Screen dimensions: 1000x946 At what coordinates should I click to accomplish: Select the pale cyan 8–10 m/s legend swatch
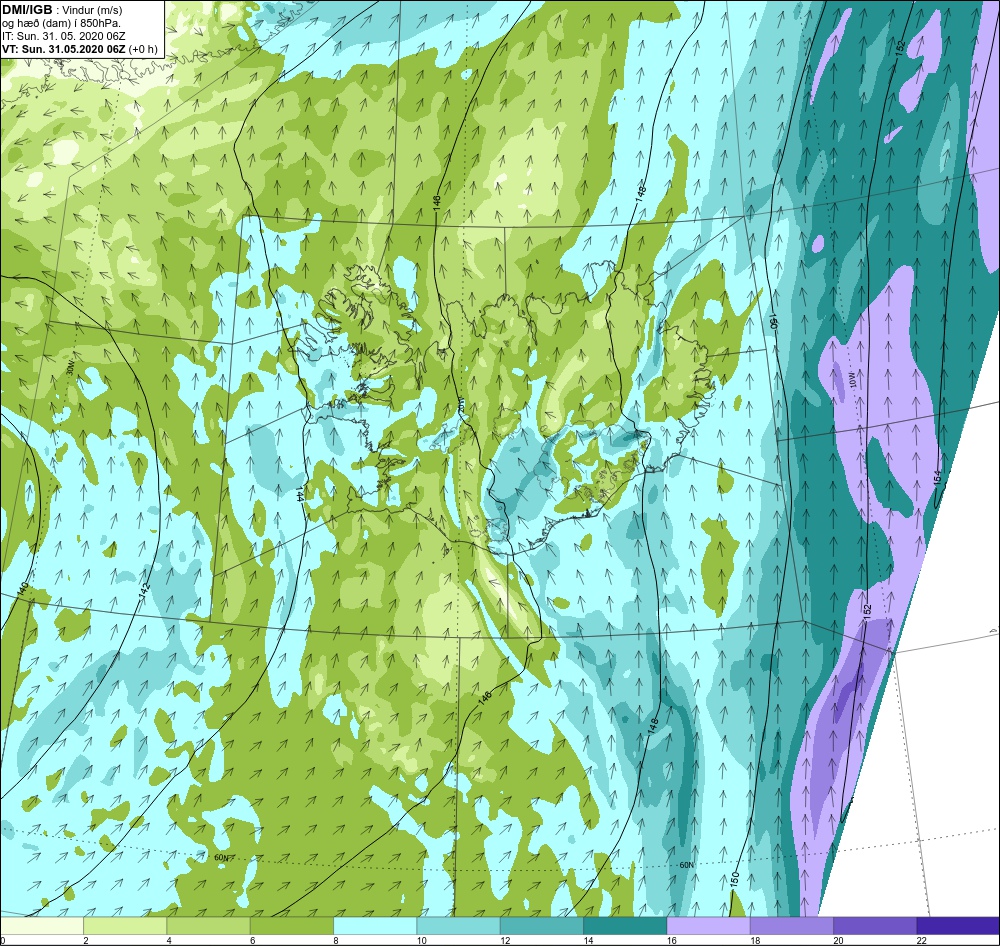[375, 925]
